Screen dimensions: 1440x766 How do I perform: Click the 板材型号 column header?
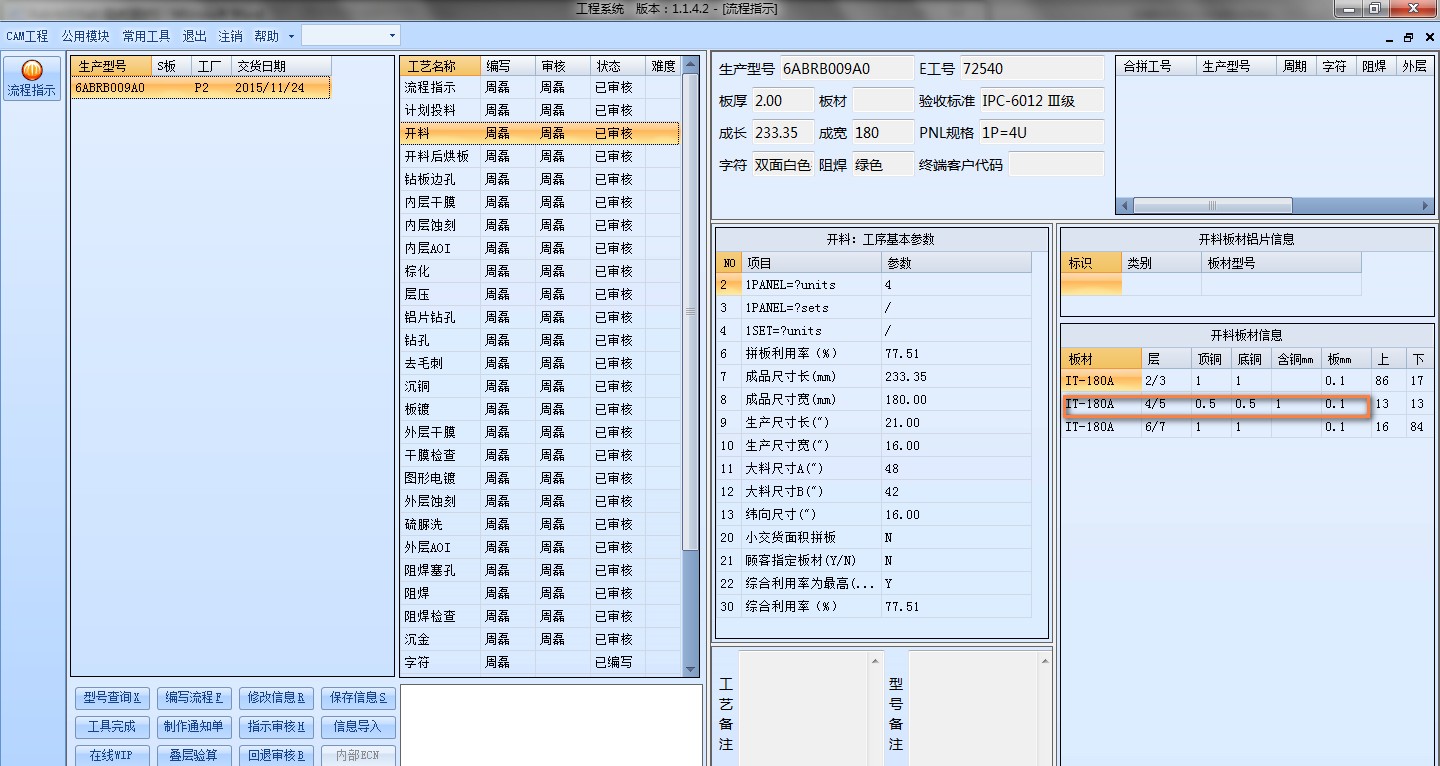(1281, 263)
